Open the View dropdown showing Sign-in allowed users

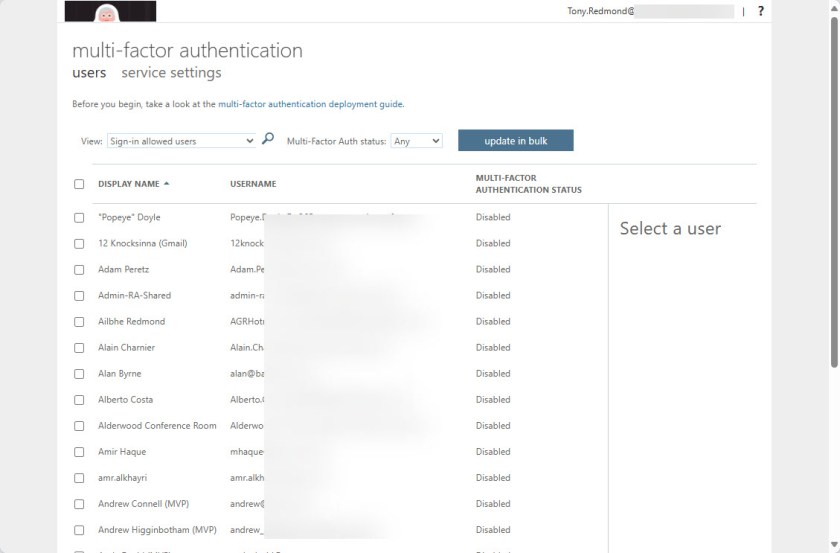(182, 141)
